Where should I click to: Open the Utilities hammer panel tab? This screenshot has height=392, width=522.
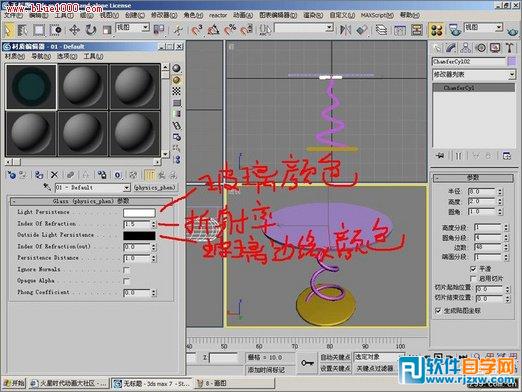[x=510, y=48]
